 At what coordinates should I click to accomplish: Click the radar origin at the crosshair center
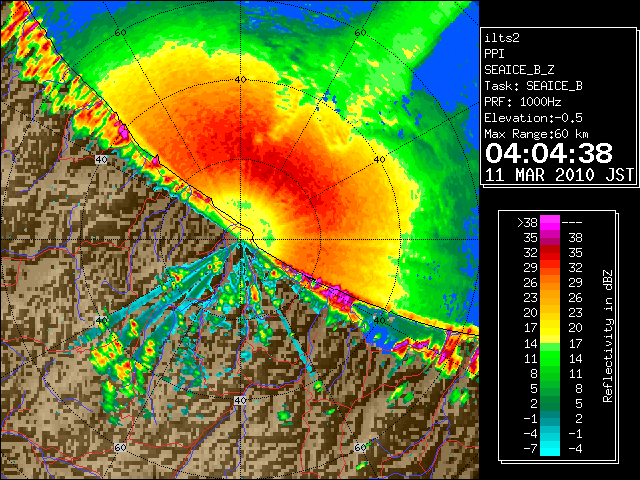(240, 240)
